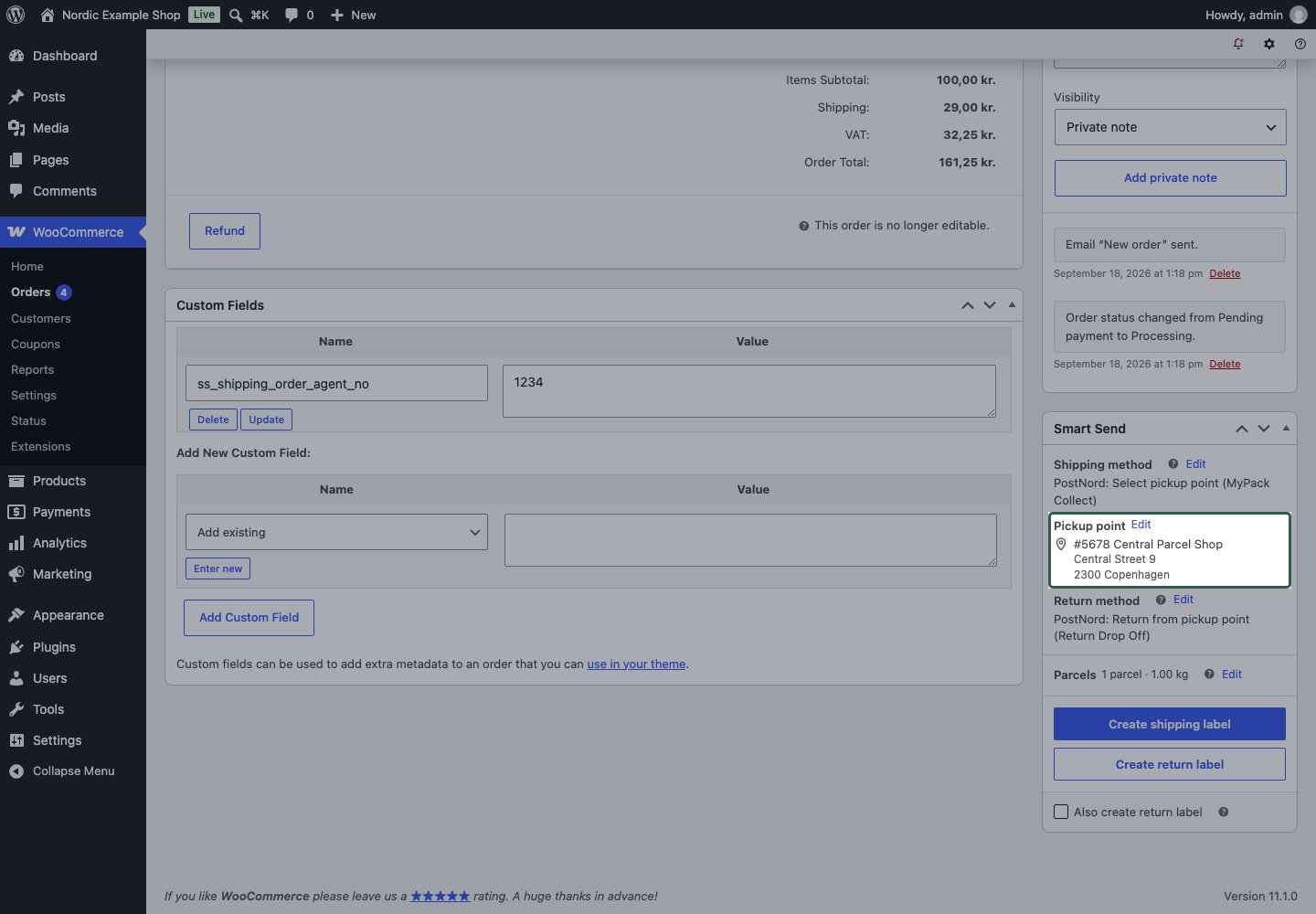The height and width of the screenshot is (914, 1316).
Task: Open the Visibility Private note dropdown
Action: (1170, 127)
